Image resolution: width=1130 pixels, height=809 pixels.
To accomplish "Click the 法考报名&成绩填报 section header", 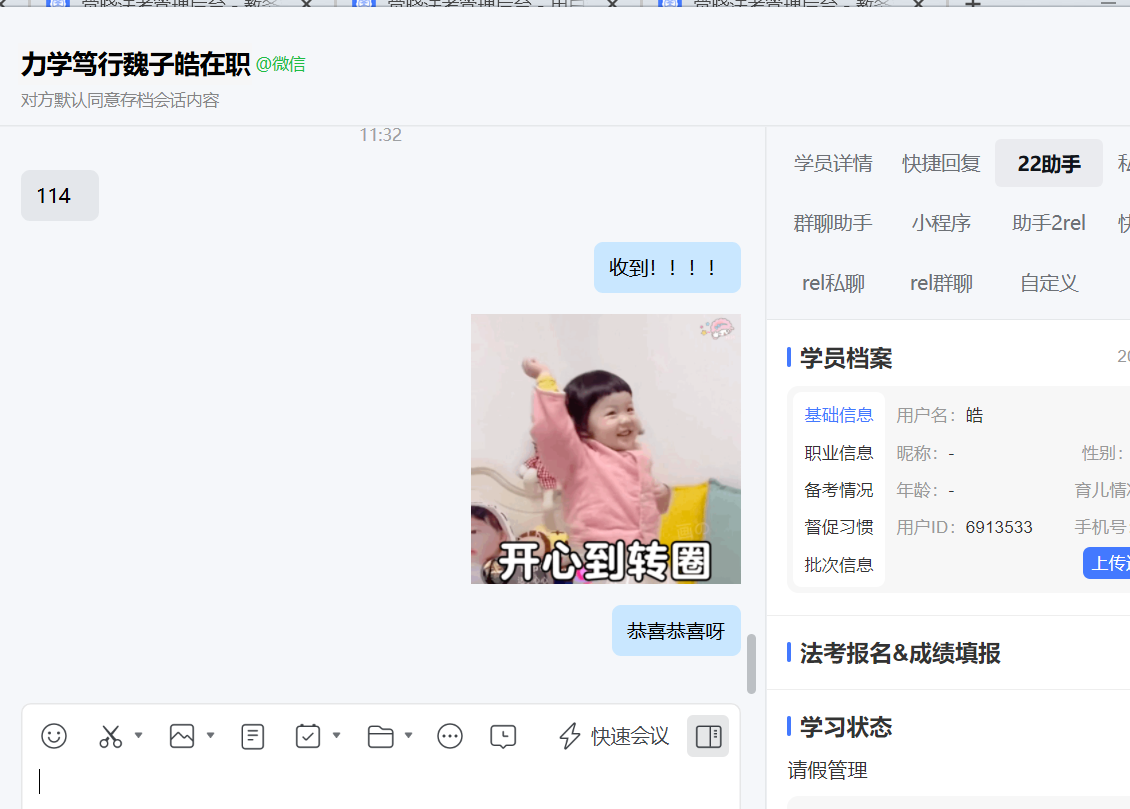I will pyautogui.click(x=900, y=653).
